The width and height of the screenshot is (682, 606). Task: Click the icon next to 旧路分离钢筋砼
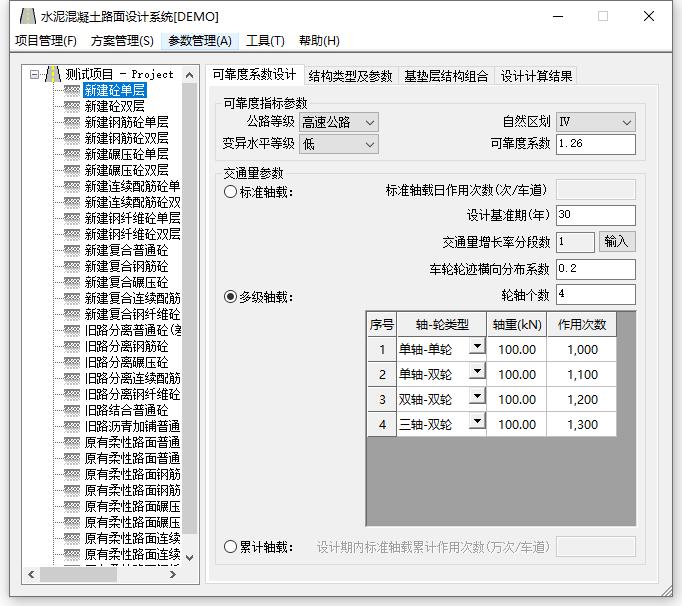point(72,346)
